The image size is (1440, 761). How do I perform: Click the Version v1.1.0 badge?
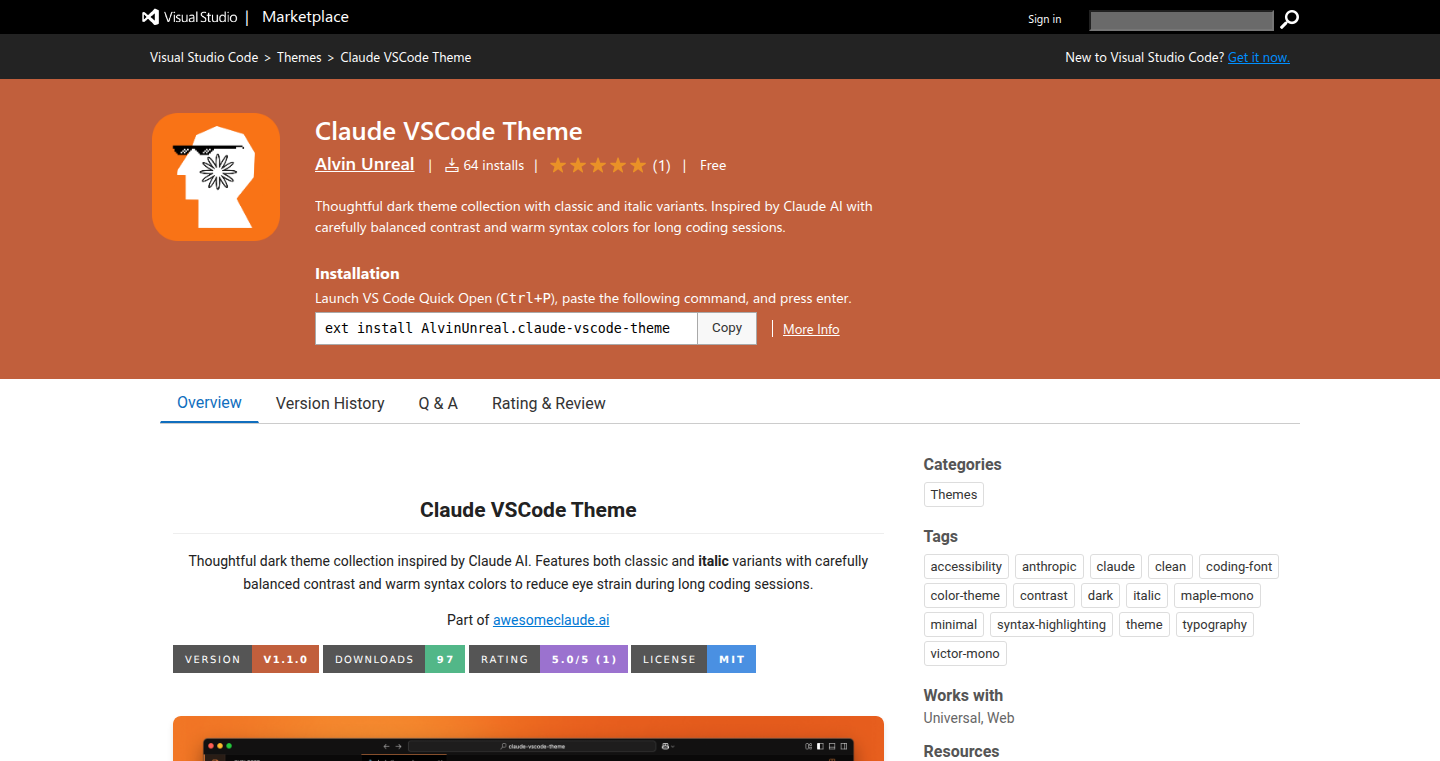(x=246, y=659)
